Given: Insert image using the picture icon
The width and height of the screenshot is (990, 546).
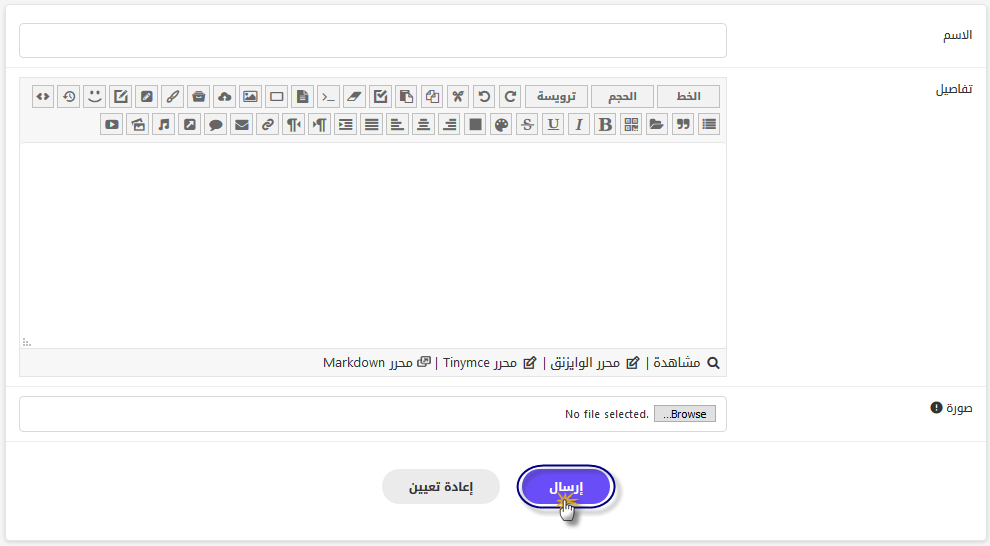Looking at the screenshot, I should (250, 97).
